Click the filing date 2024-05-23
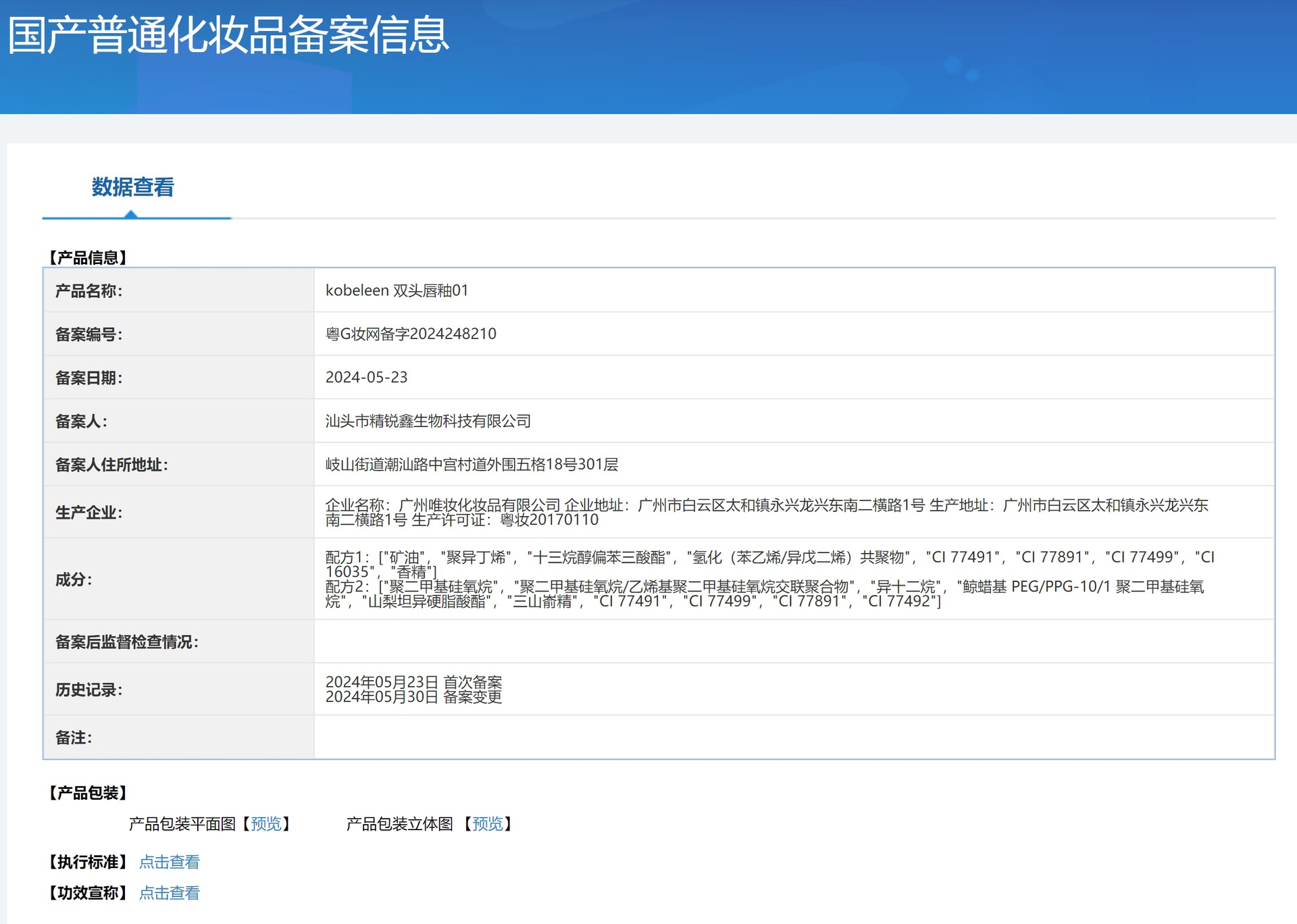 [366, 378]
